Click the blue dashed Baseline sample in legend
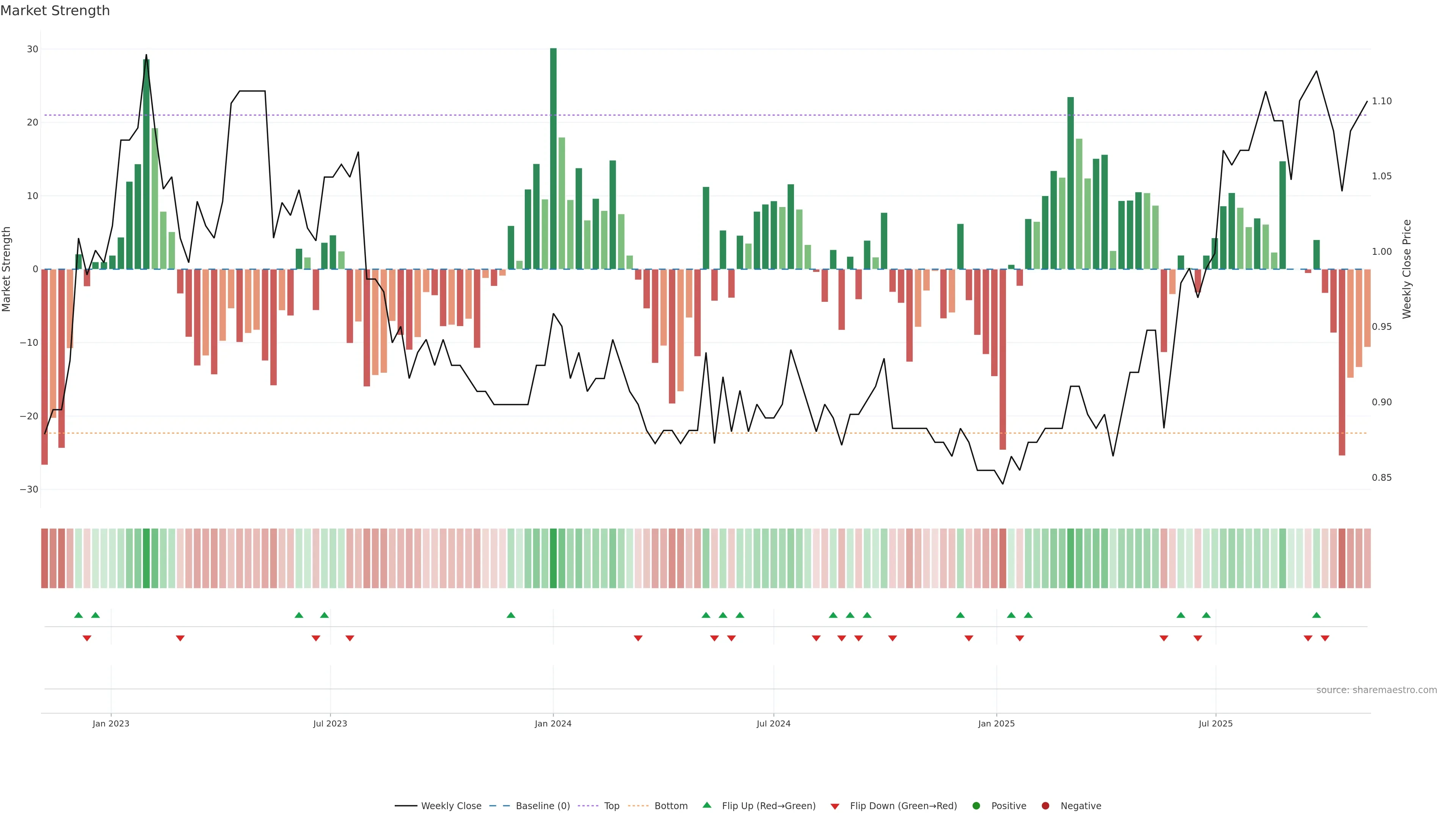The width and height of the screenshot is (1456, 819). tap(499, 805)
